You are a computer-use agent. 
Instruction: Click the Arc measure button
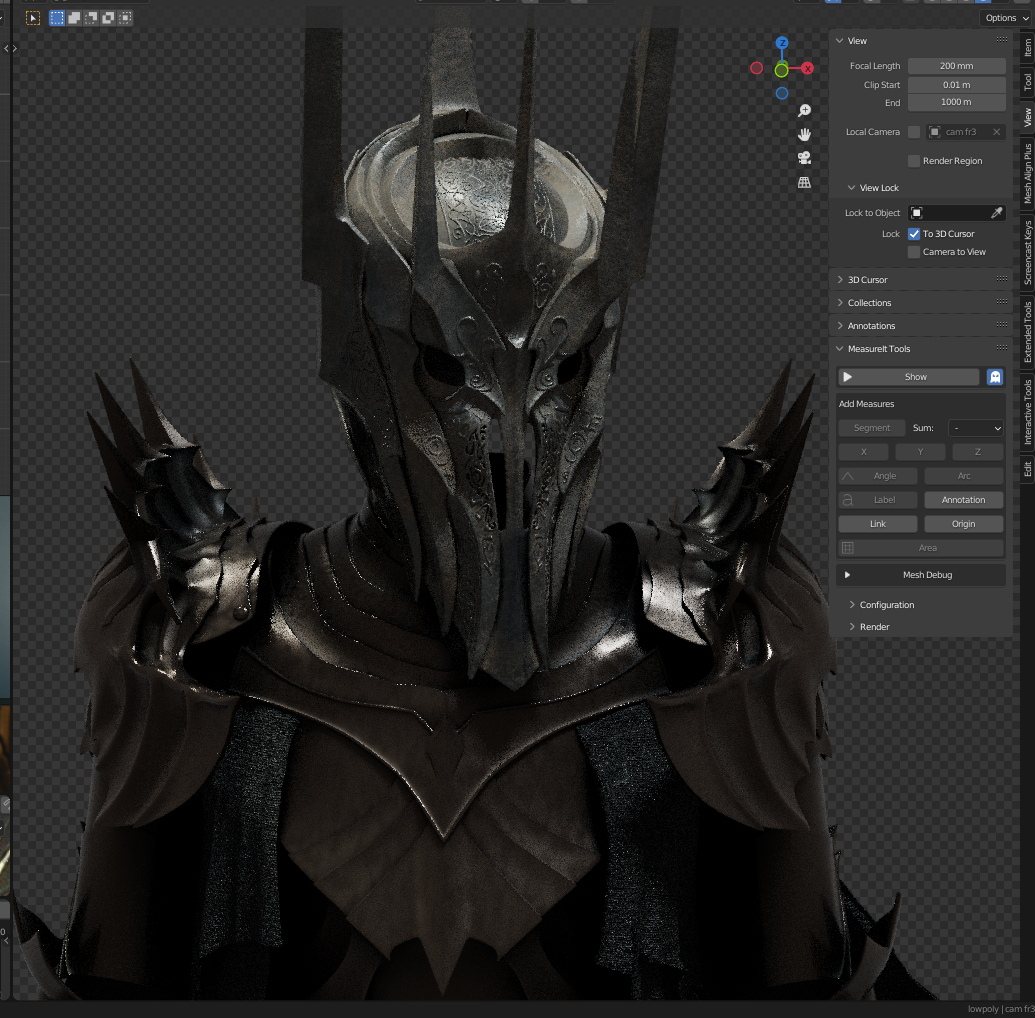[964, 476]
